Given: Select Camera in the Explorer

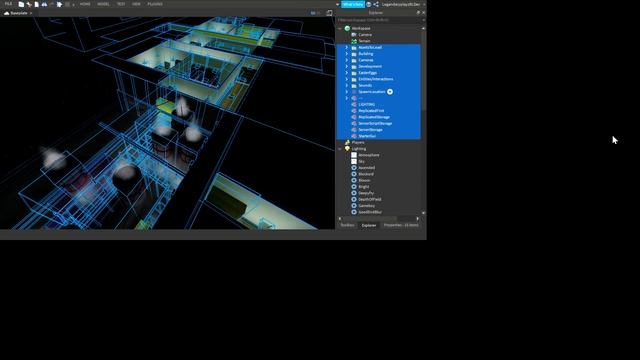Looking at the screenshot, I should coord(365,35).
